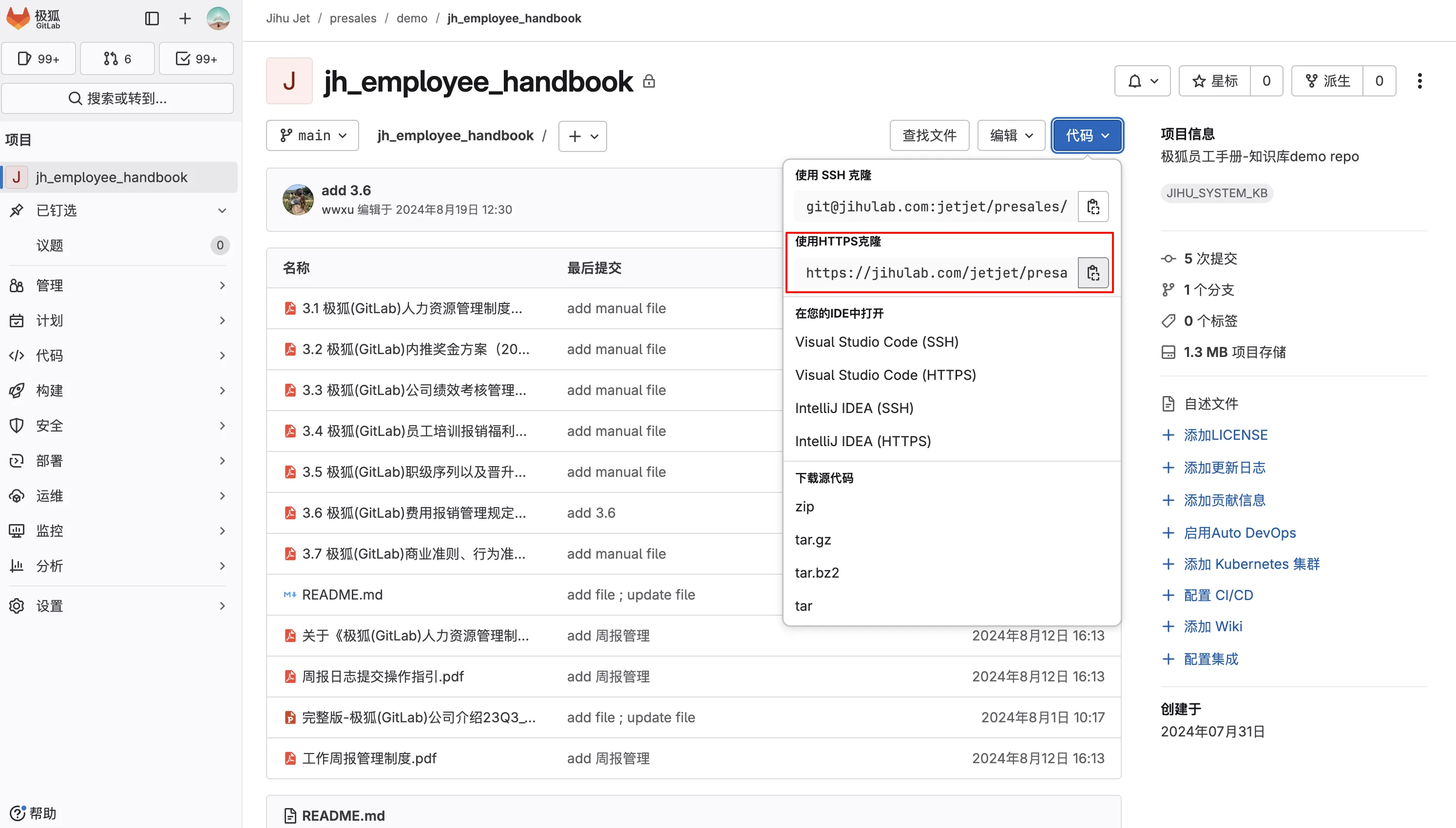Click the user avatar in the sidebar header
Image resolution: width=1456 pixels, height=828 pixels.
(218, 18)
